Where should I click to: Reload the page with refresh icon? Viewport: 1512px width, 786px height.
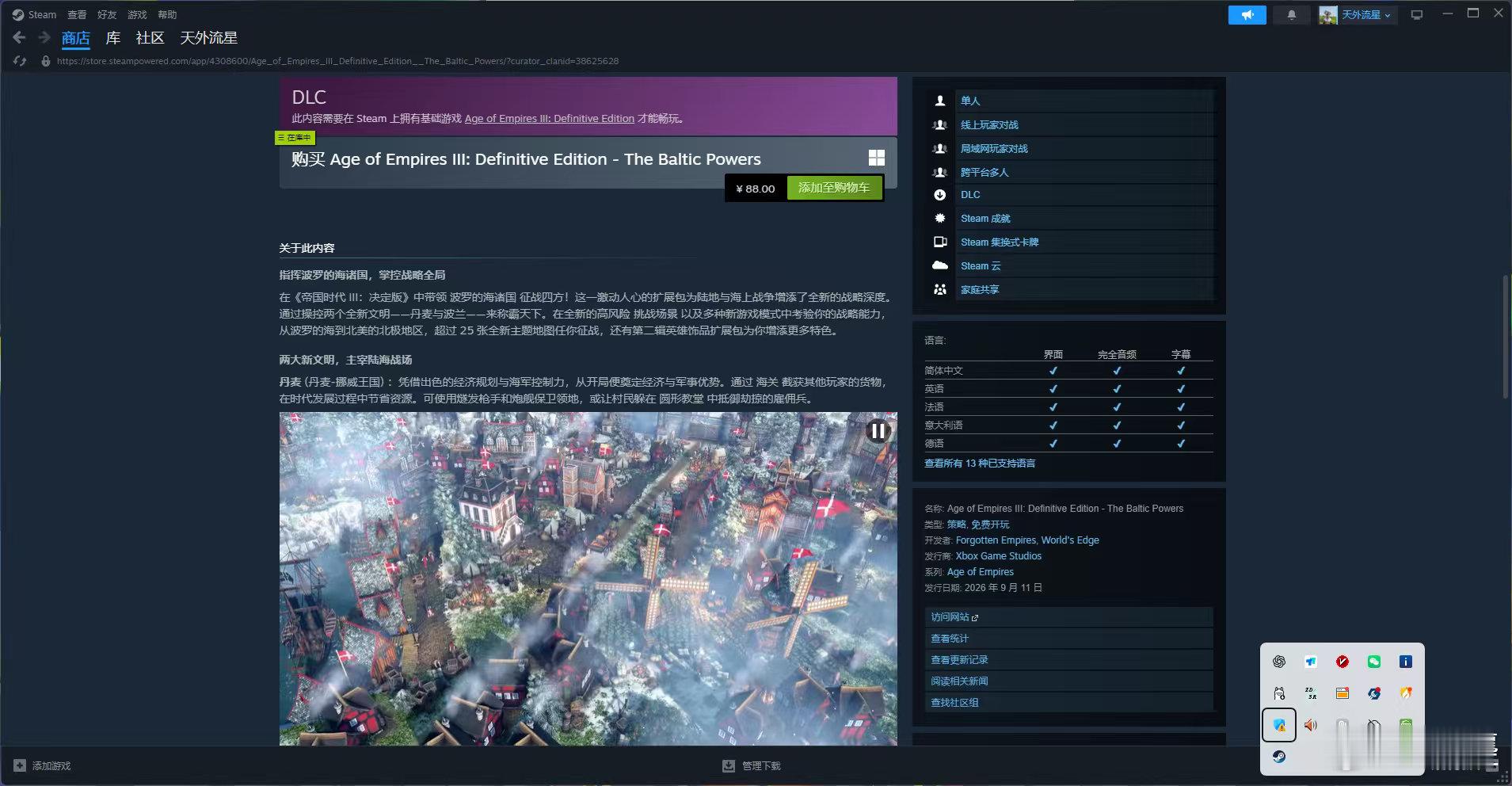click(21, 61)
